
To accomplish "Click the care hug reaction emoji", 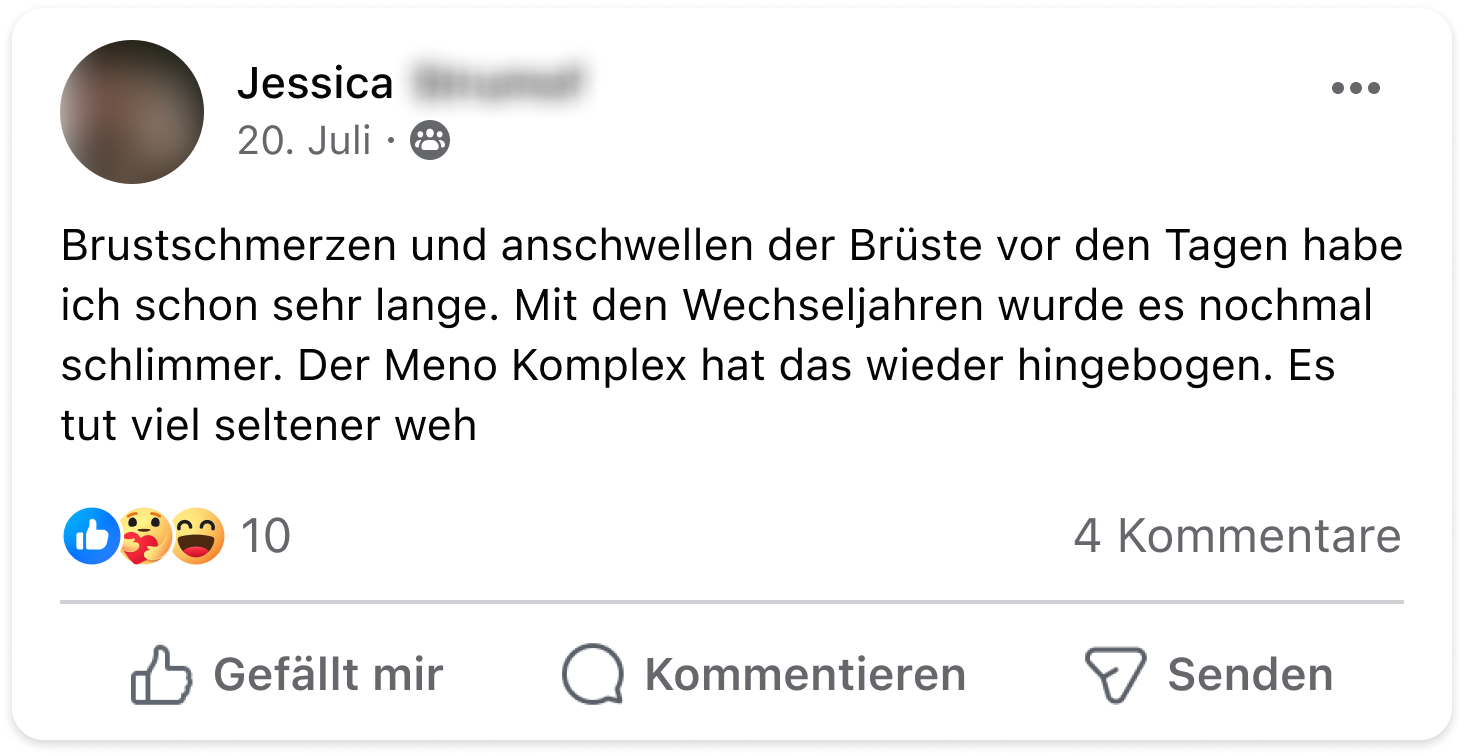I will coord(146,536).
